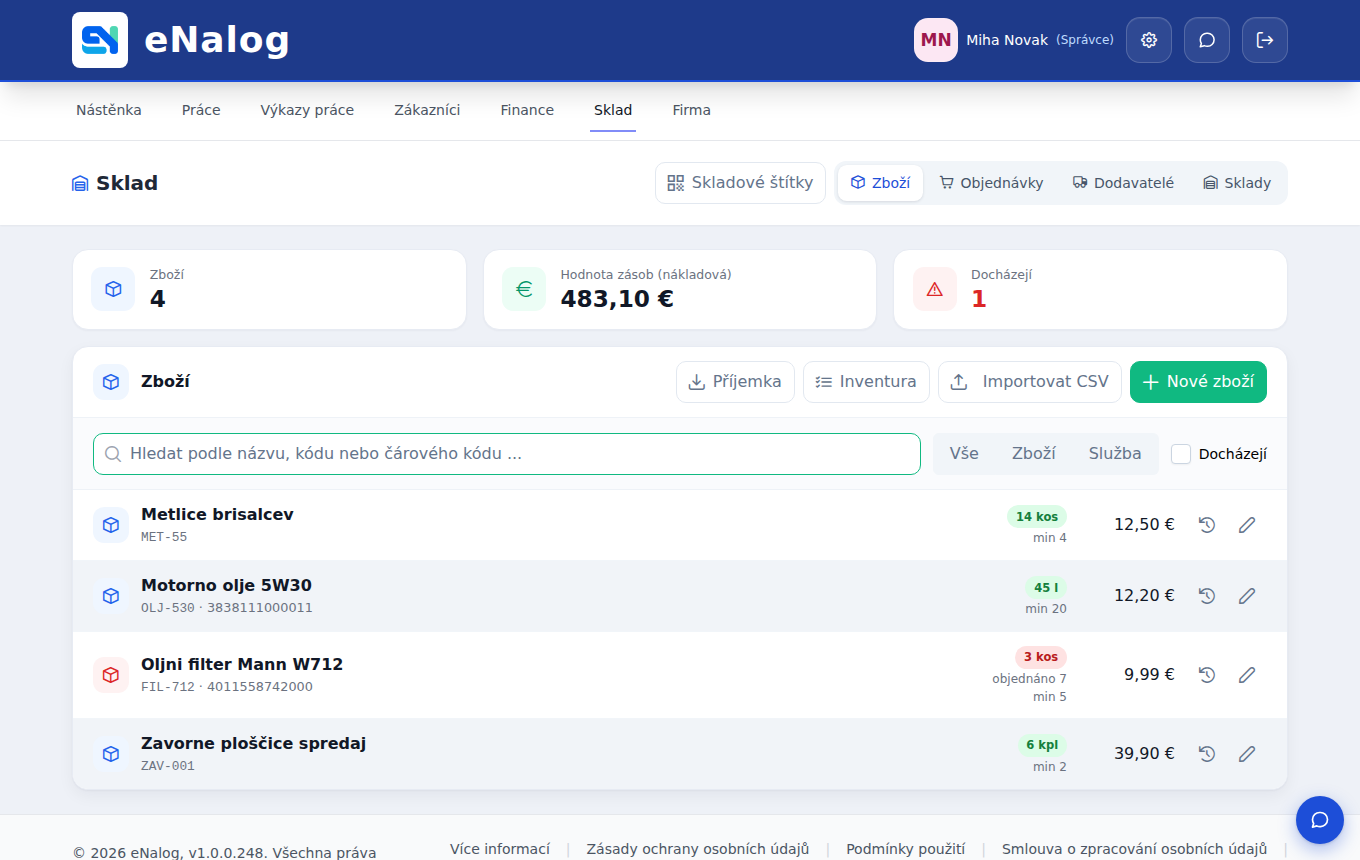Start Inventura
Image resolution: width=1360 pixels, height=860 pixels.
866,382
